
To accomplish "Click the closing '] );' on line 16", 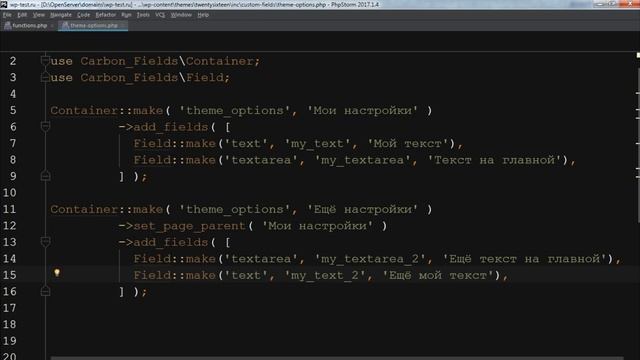I will [x=133, y=291].
